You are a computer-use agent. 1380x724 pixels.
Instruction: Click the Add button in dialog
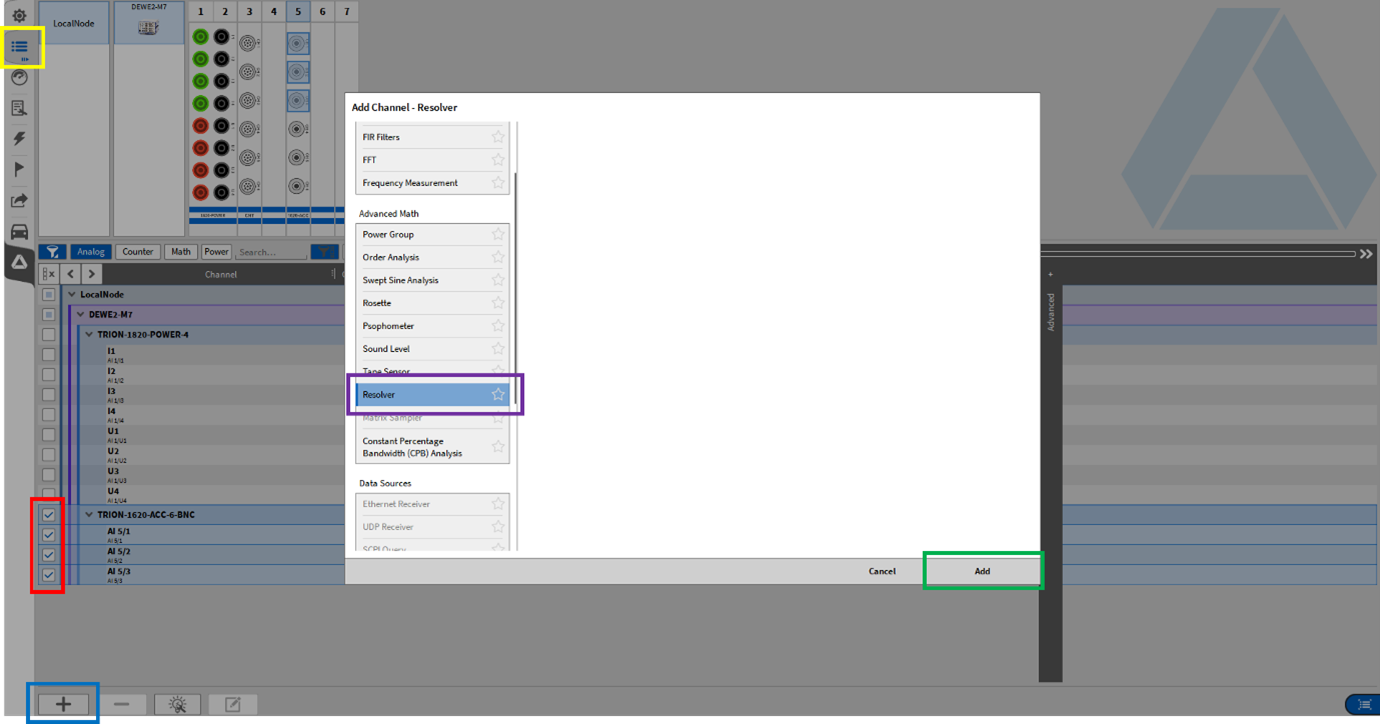click(982, 571)
